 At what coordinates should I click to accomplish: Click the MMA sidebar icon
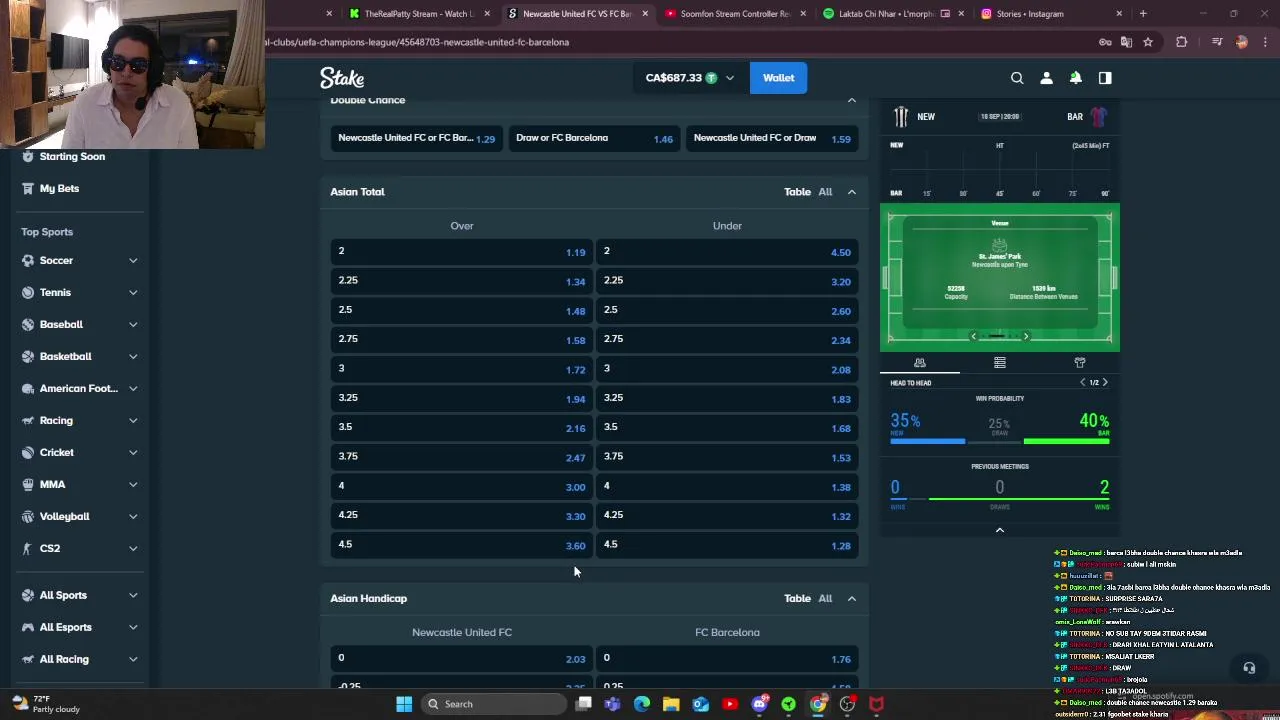tap(28, 484)
